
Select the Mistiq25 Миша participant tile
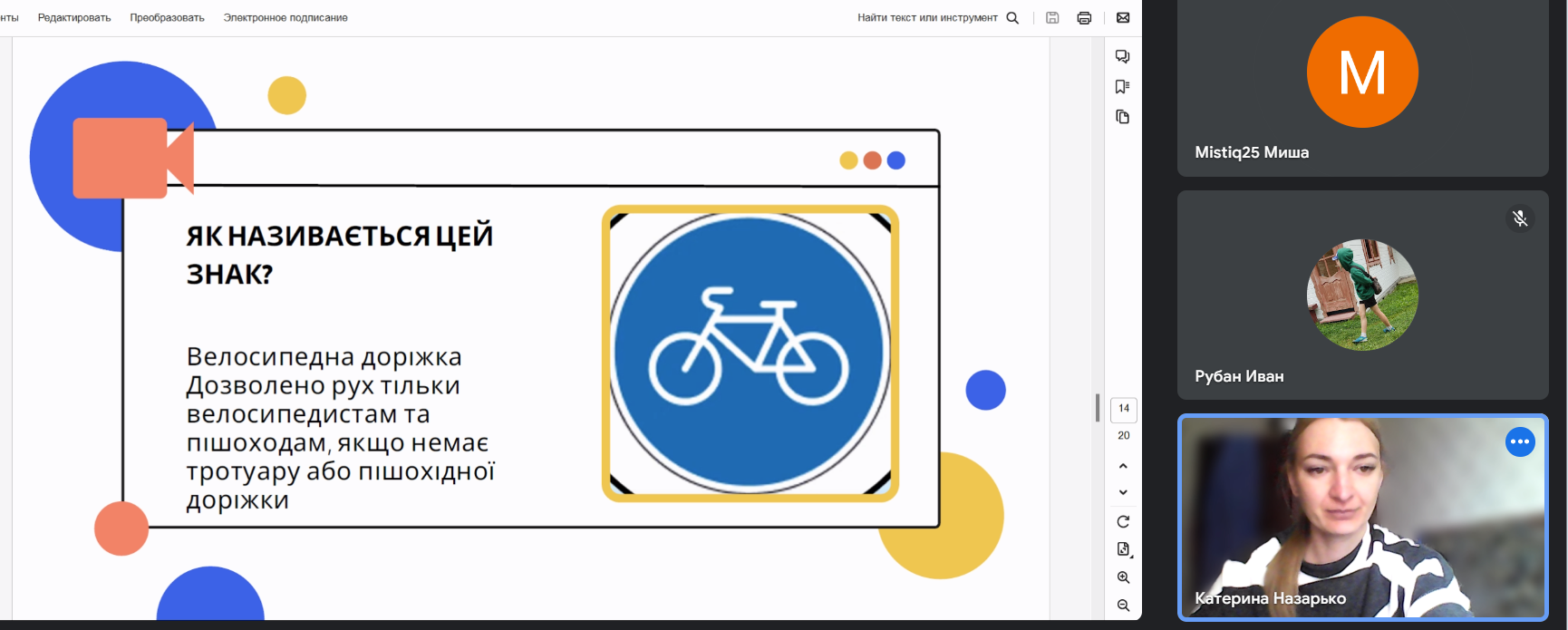click(1362, 88)
